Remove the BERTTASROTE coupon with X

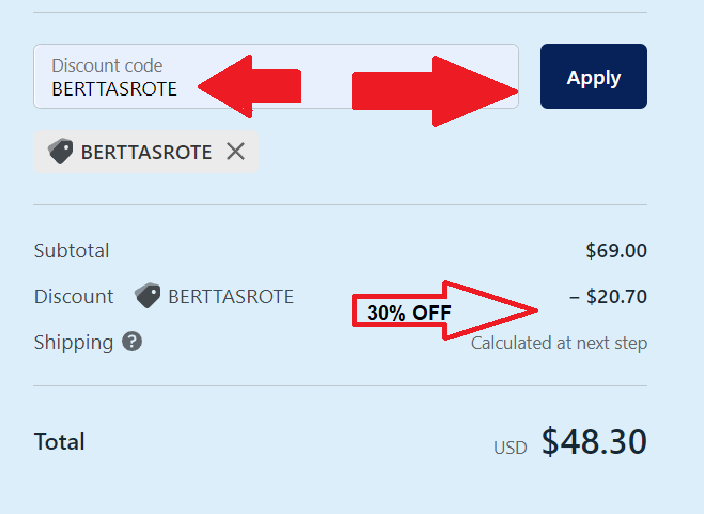point(236,151)
